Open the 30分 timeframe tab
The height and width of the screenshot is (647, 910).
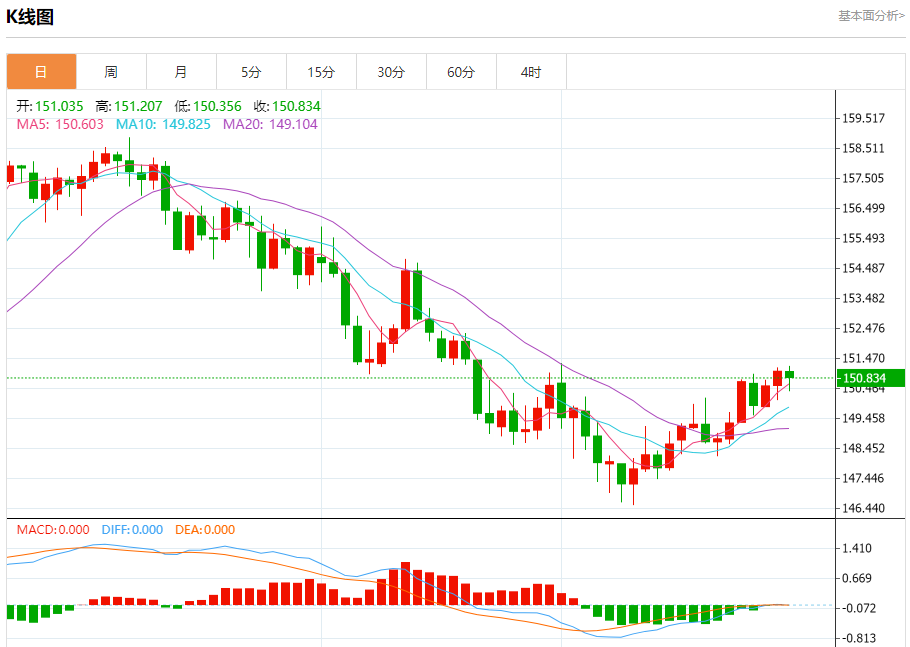[x=391, y=72]
